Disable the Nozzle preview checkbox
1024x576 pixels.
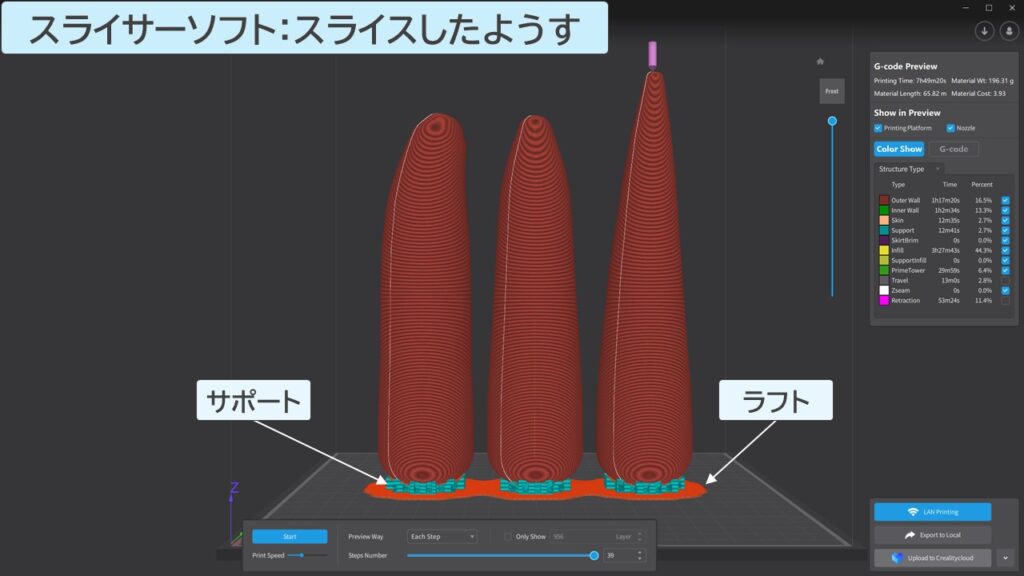[950, 128]
